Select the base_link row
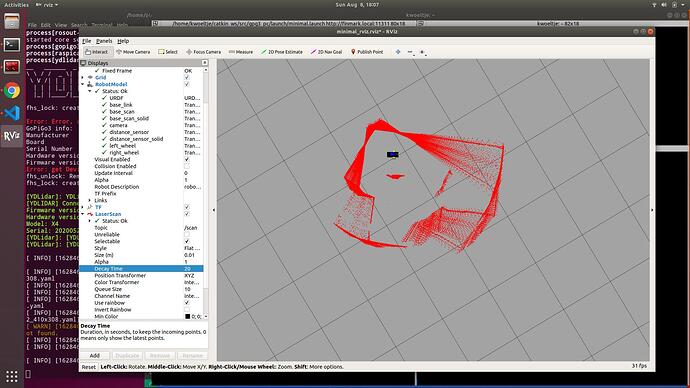The width and height of the screenshot is (690, 388). pyautogui.click(x=141, y=105)
